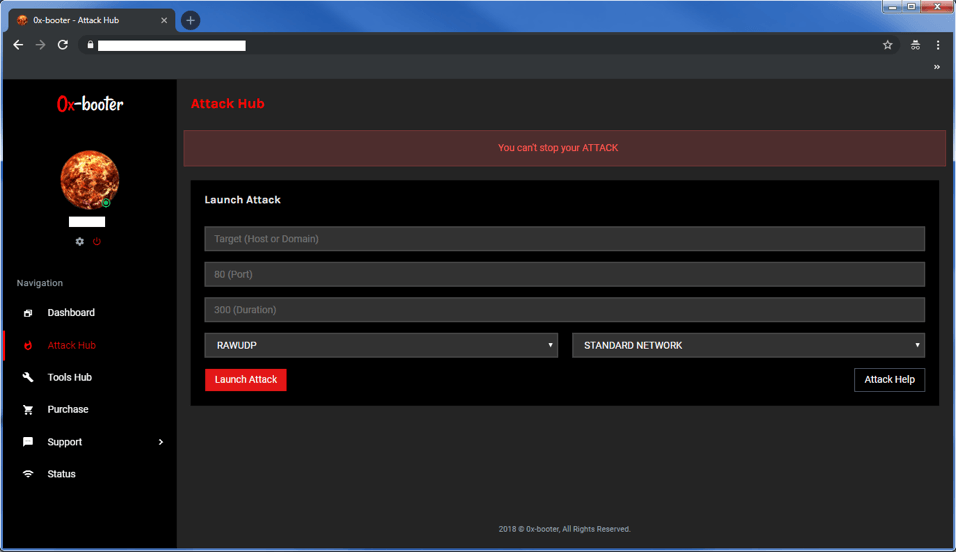Click the red power logout icon

tap(97, 242)
